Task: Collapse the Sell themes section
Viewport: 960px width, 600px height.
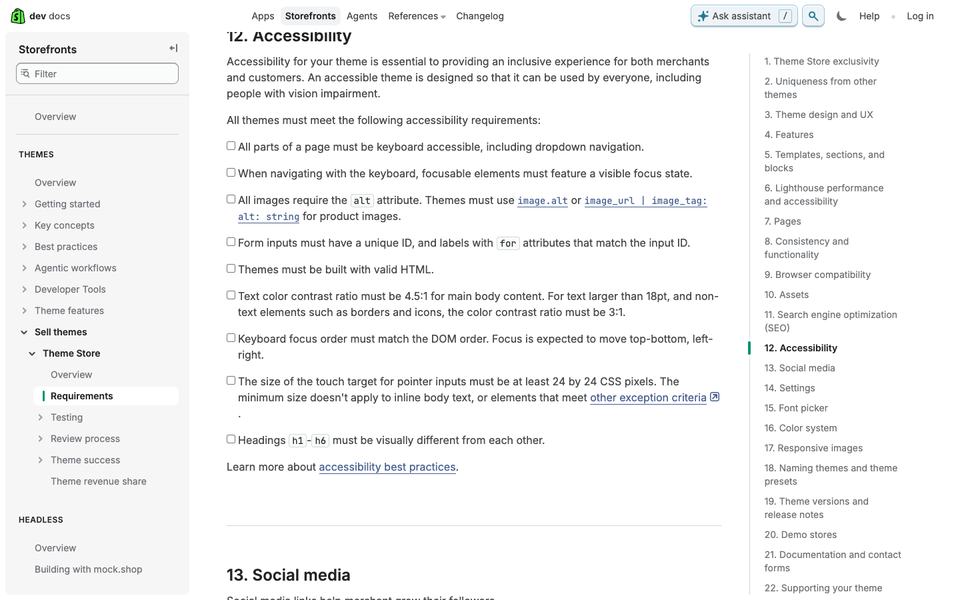Action: [x=24, y=332]
